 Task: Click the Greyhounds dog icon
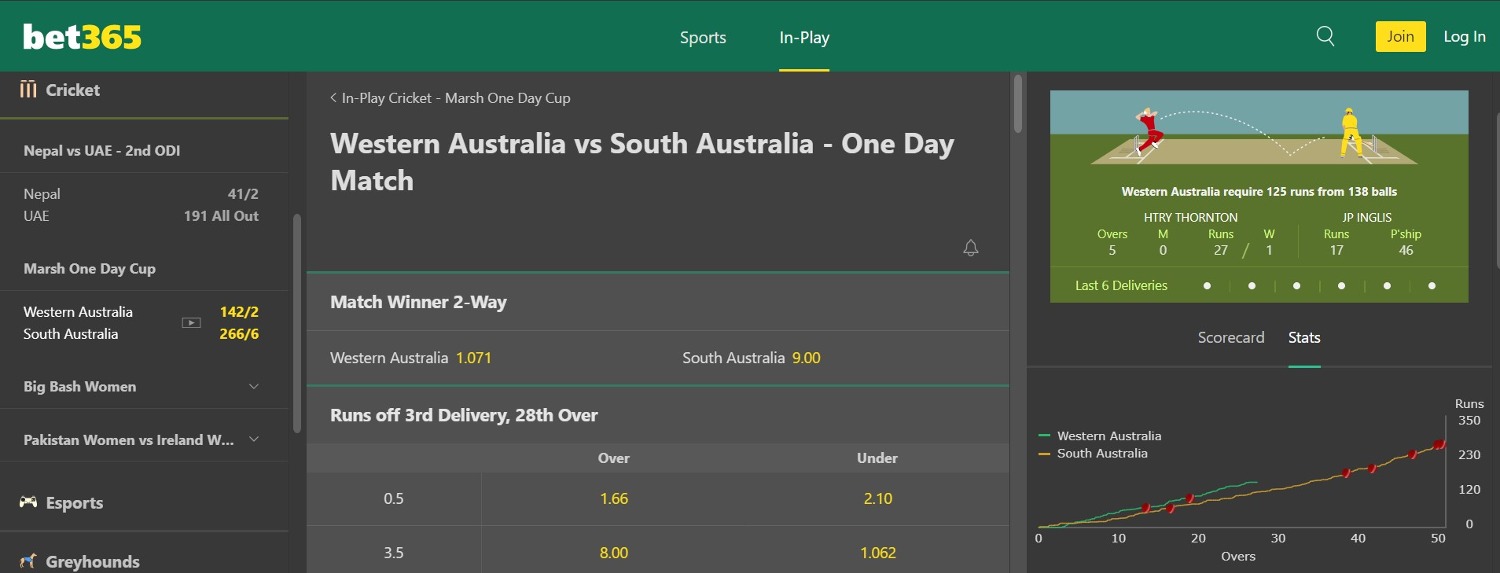pyautogui.click(x=28, y=561)
